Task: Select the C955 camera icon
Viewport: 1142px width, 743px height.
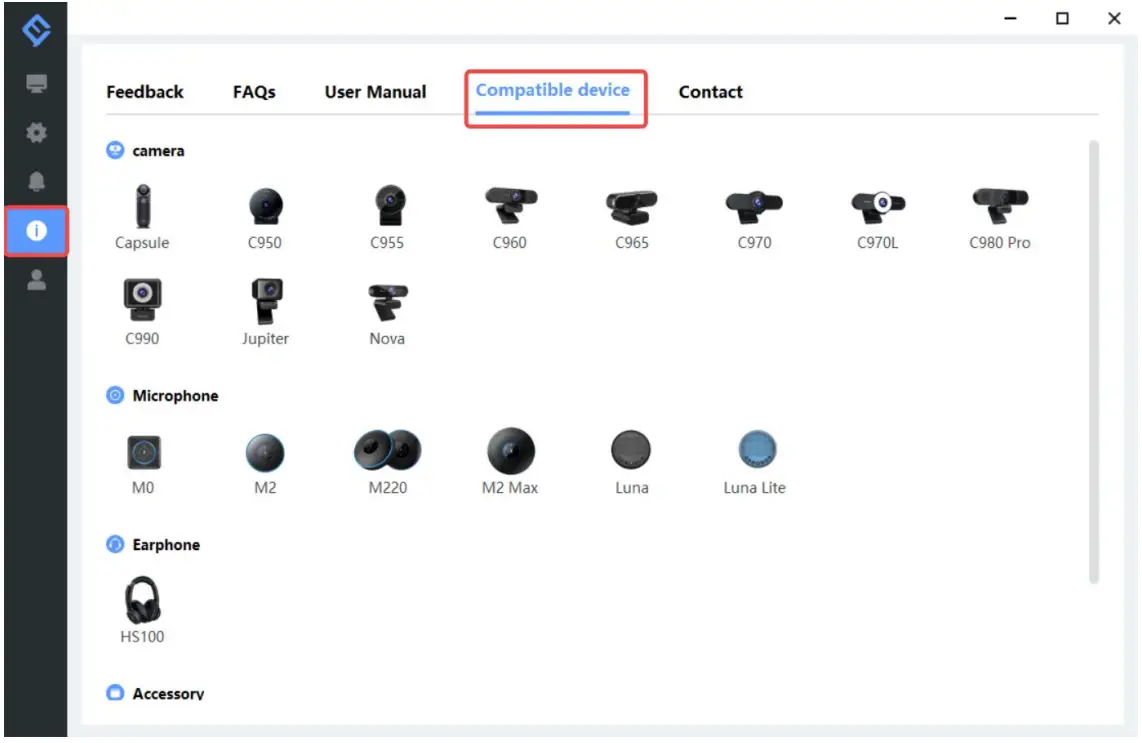Action: [x=390, y=206]
